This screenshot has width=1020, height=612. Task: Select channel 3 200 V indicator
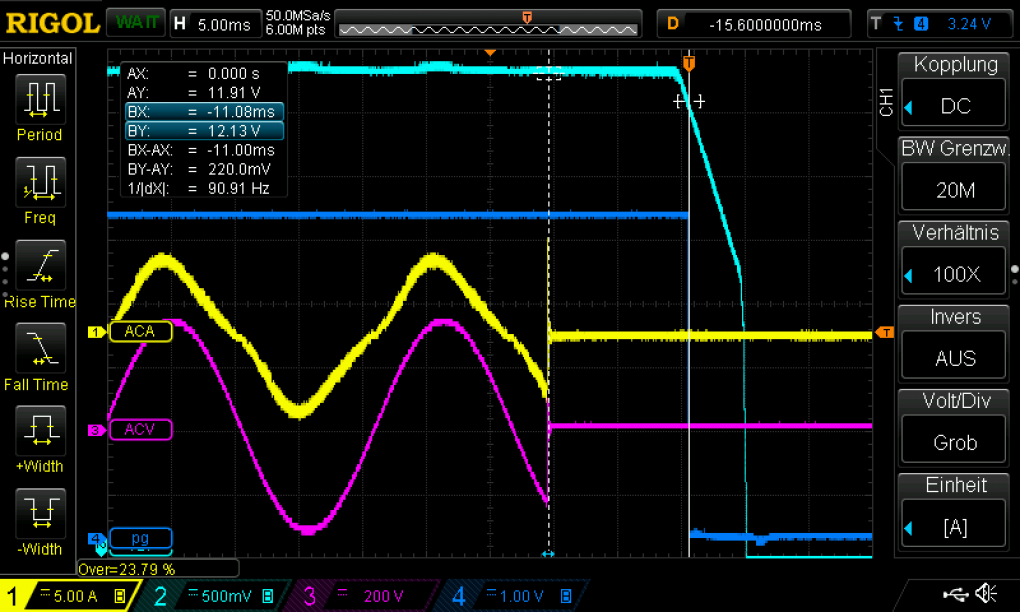click(364, 596)
